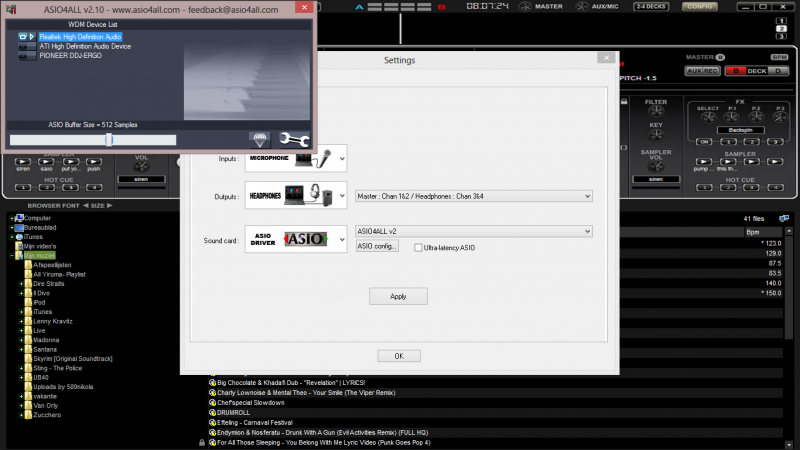Turn the AUX/MIC knob
The height and width of the screenshot is (450, 800).
coord(582,7)
